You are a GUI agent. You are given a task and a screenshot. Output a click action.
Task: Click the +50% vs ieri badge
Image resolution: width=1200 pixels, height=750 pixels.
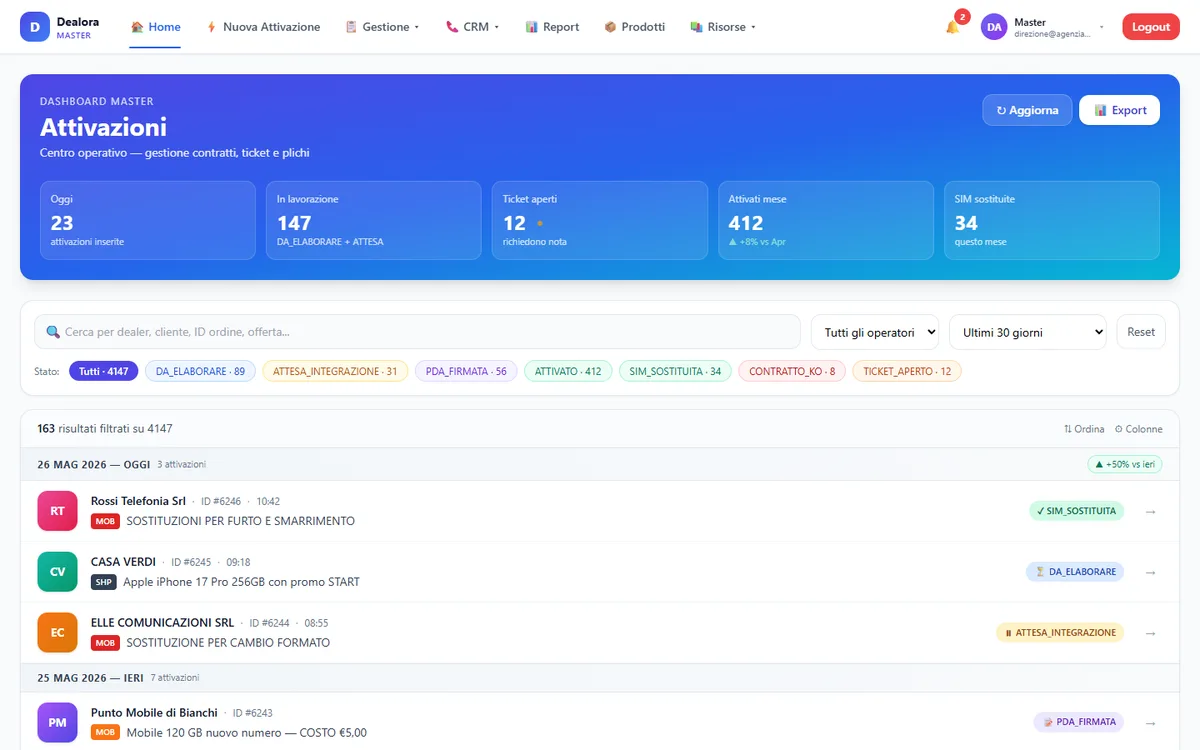tap(1125, 464)
